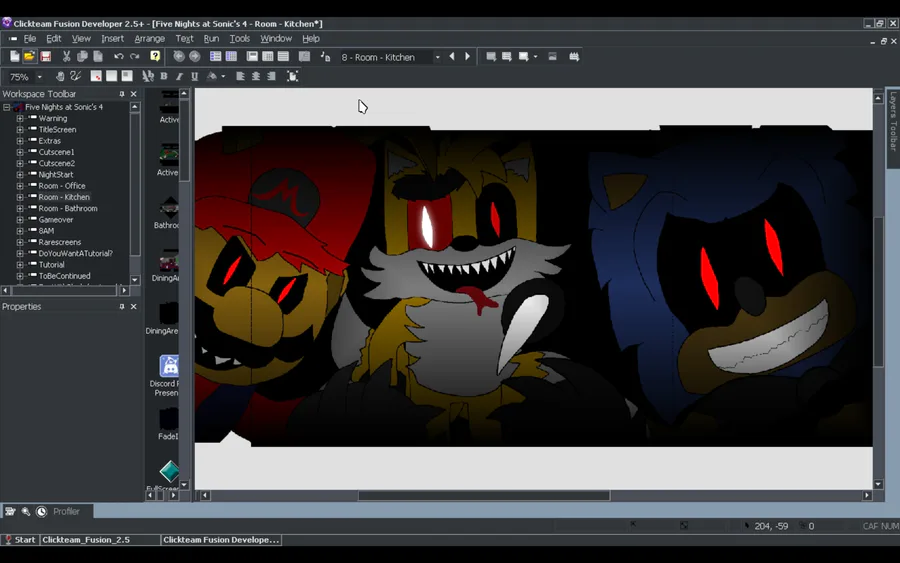Image resolution: width=900 pixels, height=563 pixels.
Task: Toggle Bold text formatting
Action: coord(164,76)
